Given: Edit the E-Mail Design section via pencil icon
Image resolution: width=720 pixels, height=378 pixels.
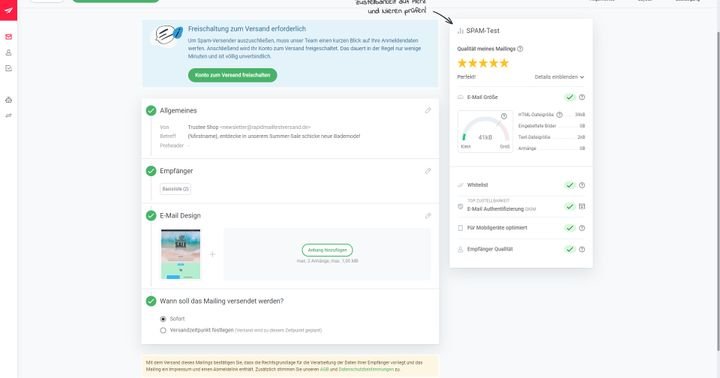Looking at the screenshot, I should tap(428, 215).
